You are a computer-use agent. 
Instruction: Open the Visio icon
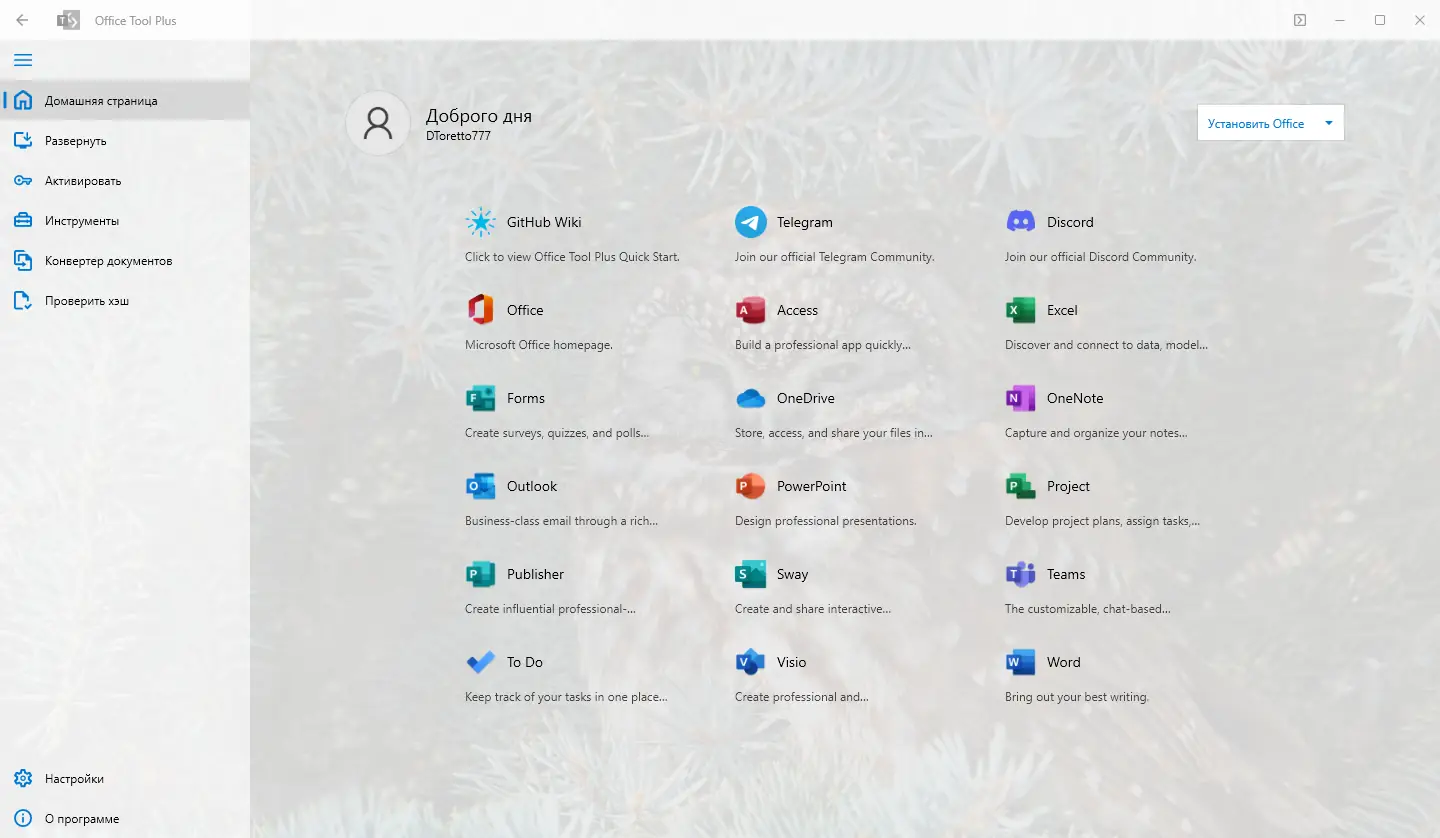click(751, 662)
